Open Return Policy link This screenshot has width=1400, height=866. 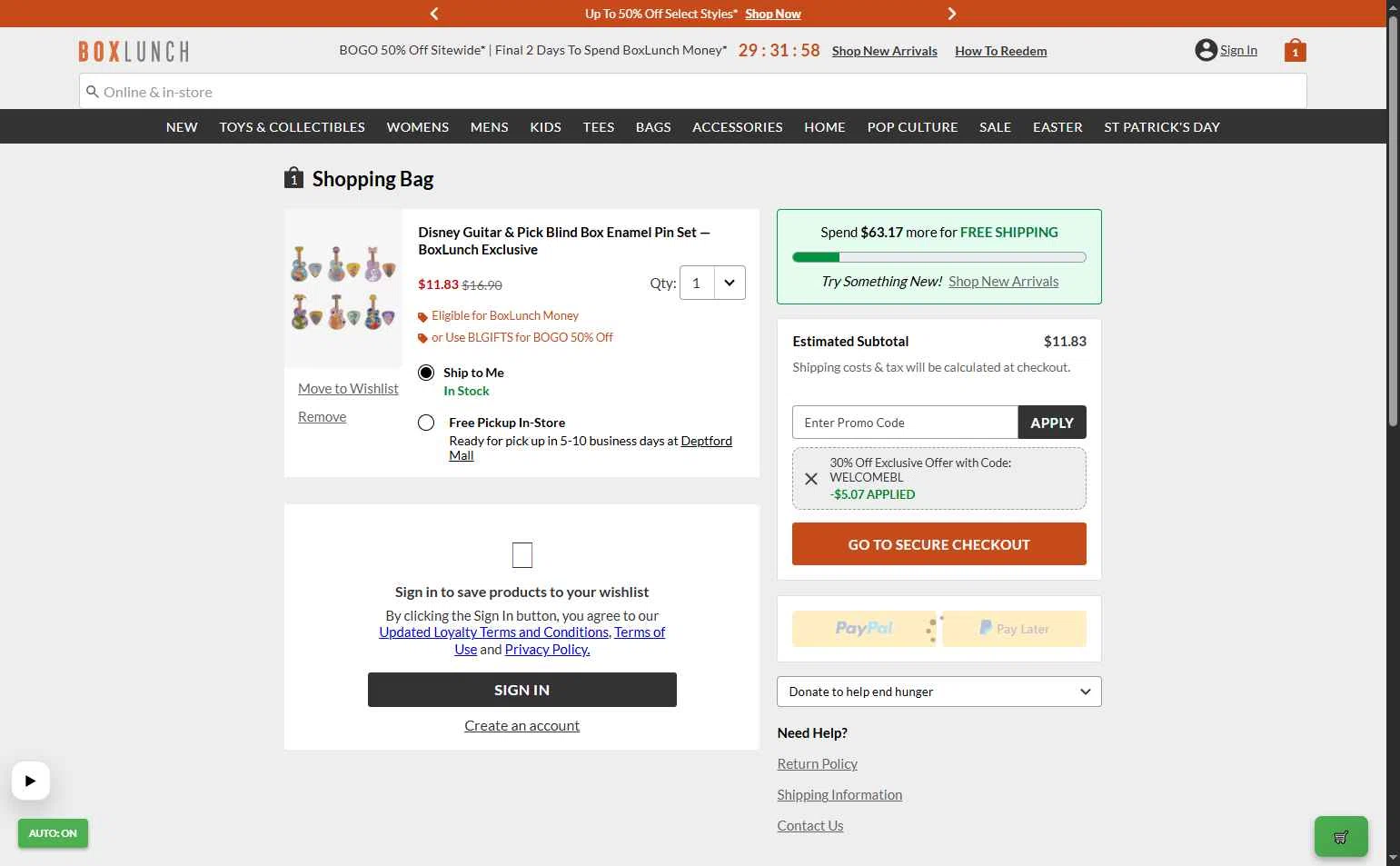tap(818, 764)
